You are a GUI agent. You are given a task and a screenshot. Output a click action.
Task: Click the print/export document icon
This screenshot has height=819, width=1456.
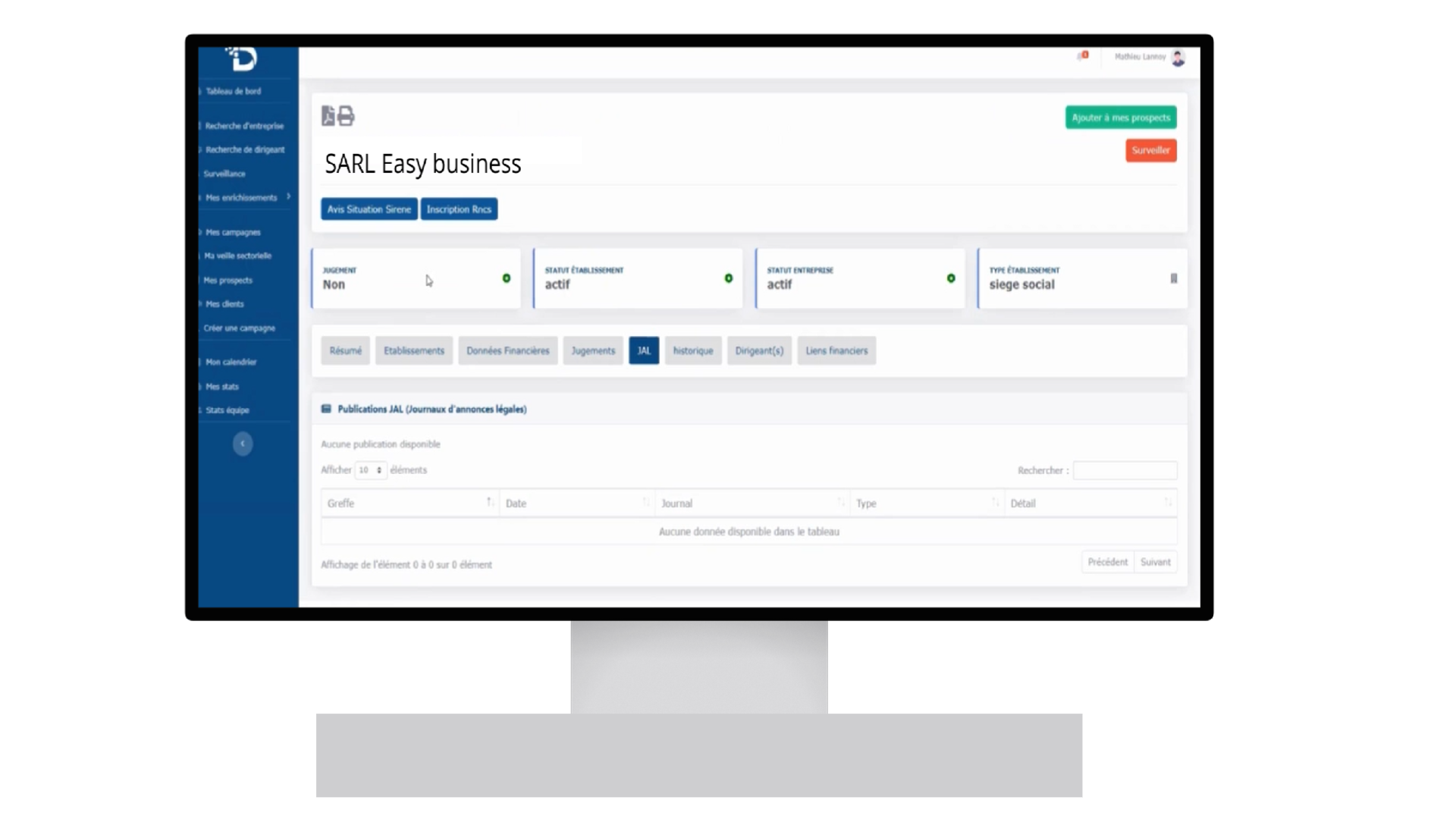345,115
